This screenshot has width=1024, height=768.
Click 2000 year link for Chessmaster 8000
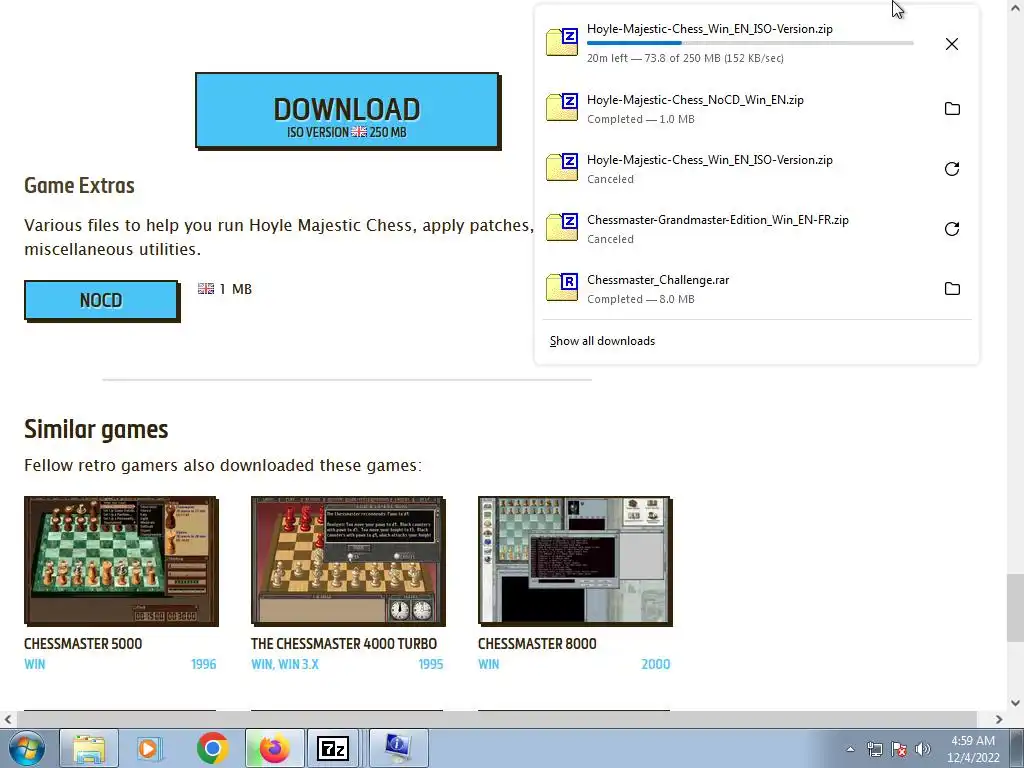656,664
